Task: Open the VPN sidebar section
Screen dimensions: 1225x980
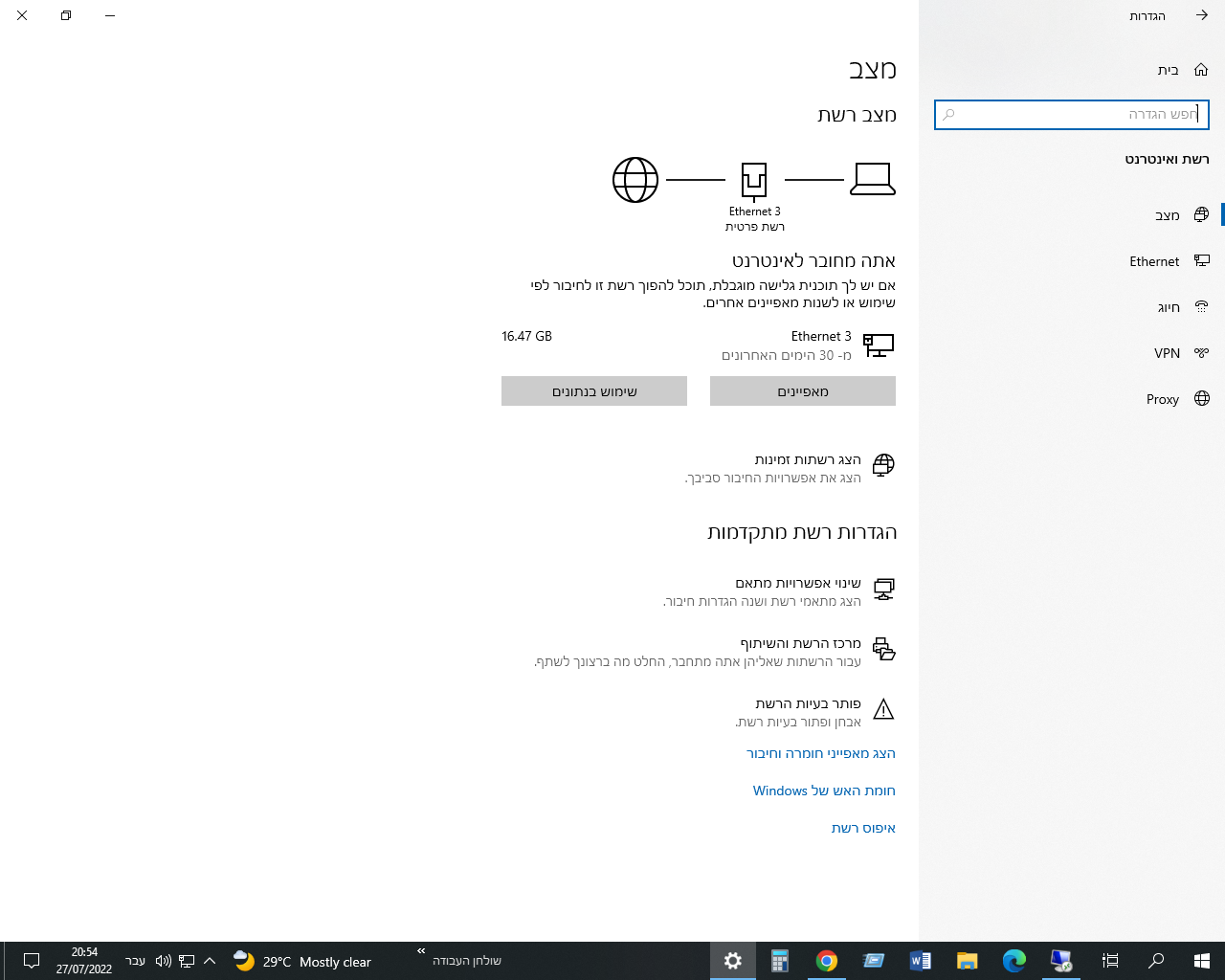Action: 1072,353
